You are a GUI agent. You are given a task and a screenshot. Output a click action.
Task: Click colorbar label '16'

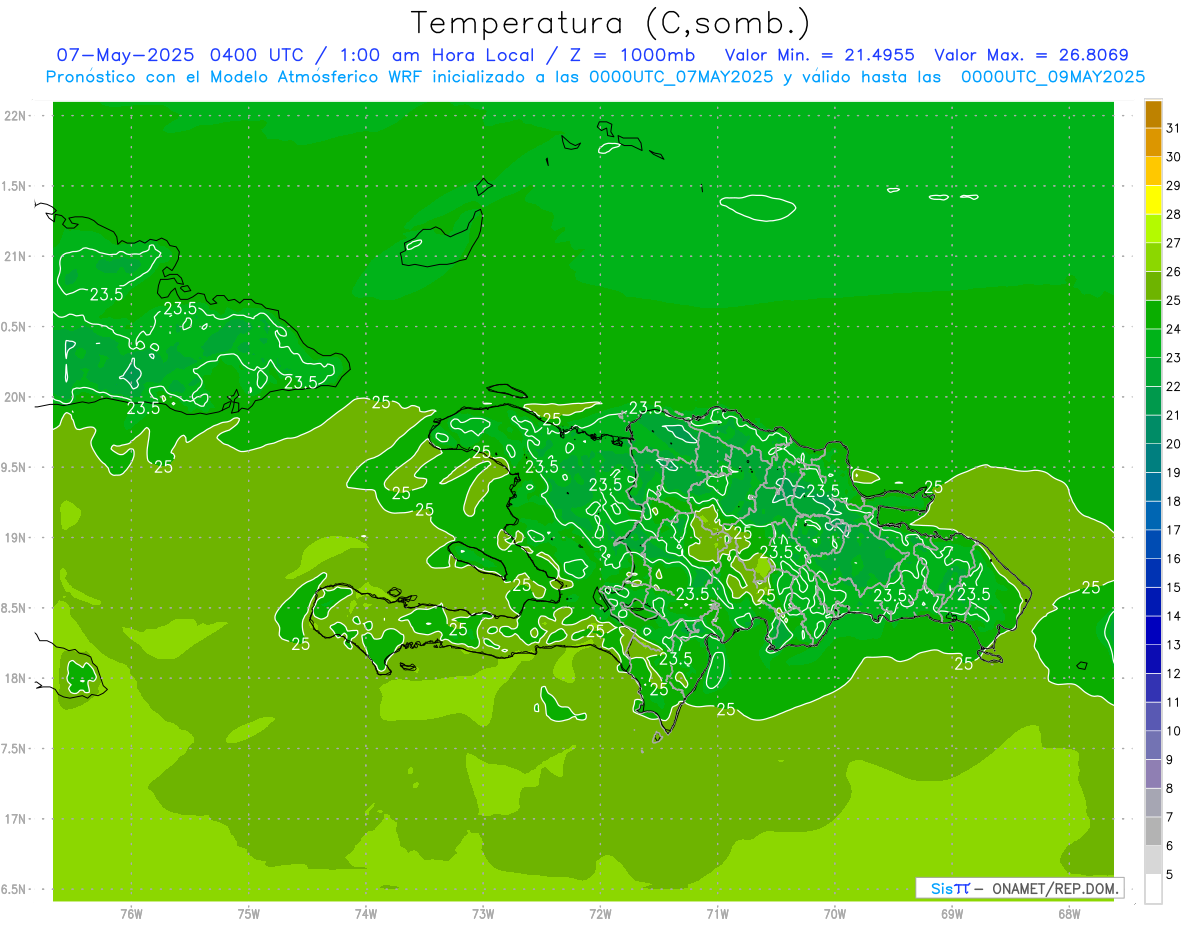pos(1173,559)
